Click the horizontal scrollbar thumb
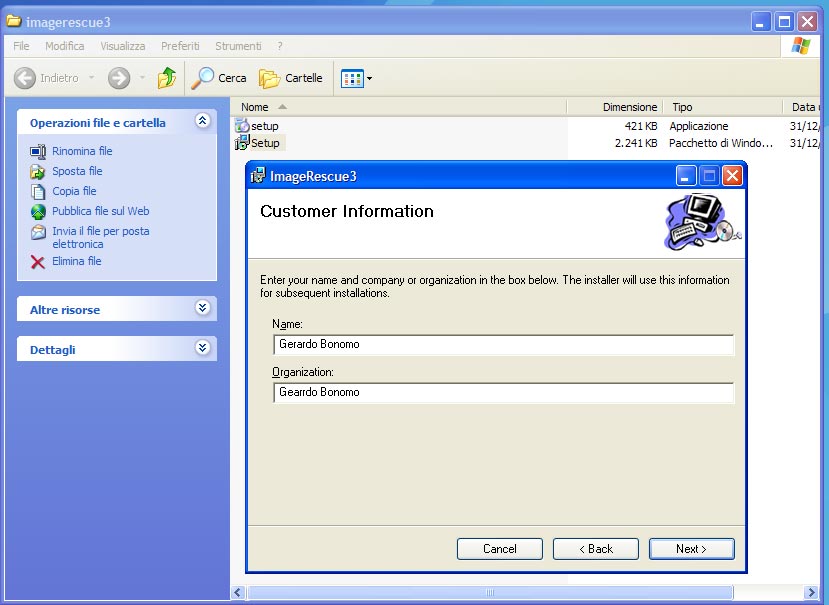Image resolution: width=829 pixels, height=605 pixels. coord(490,593)
